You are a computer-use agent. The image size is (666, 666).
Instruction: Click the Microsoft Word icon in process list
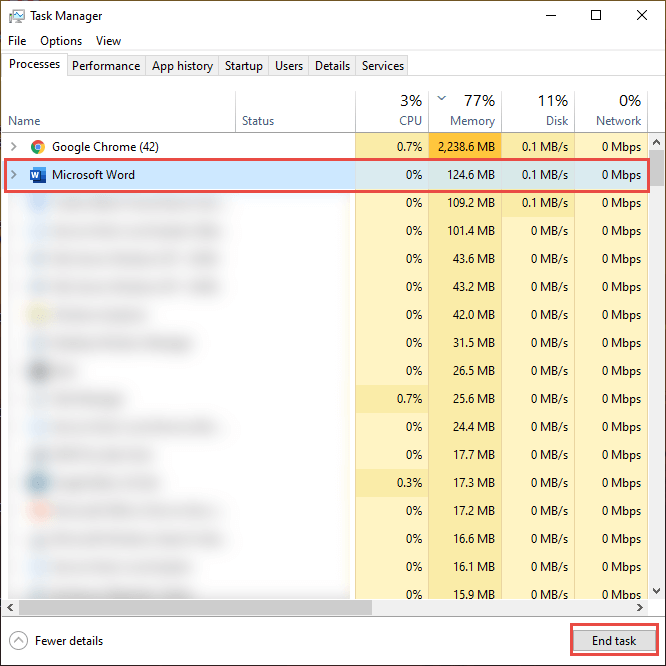[x=38, y=175]
